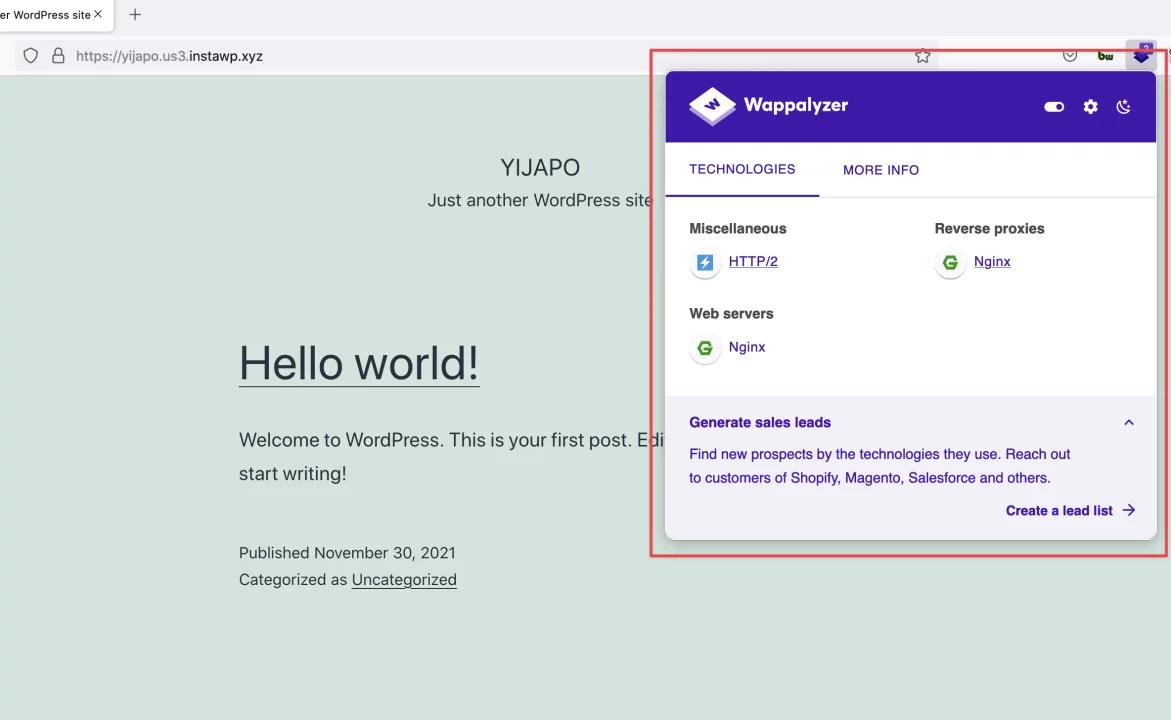Switch to the More Info tab
The height and width of the screenshot is (720, 1171).
(x=881, y=170)
